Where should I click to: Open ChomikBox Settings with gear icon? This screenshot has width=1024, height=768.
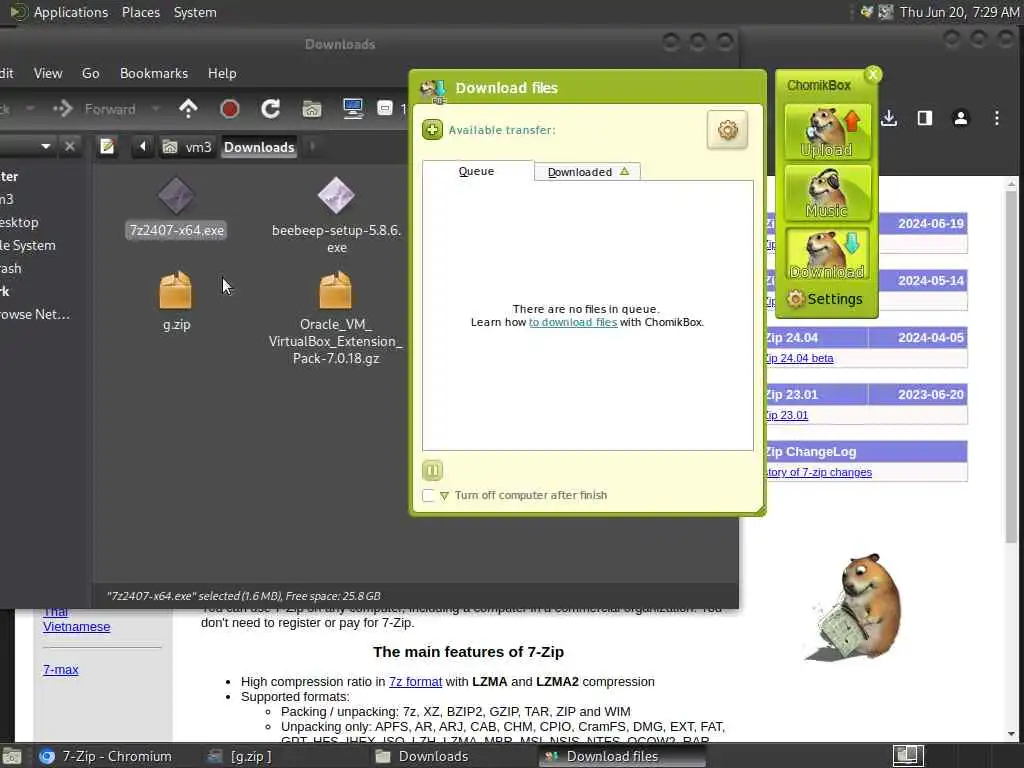[x=825, y=299]
